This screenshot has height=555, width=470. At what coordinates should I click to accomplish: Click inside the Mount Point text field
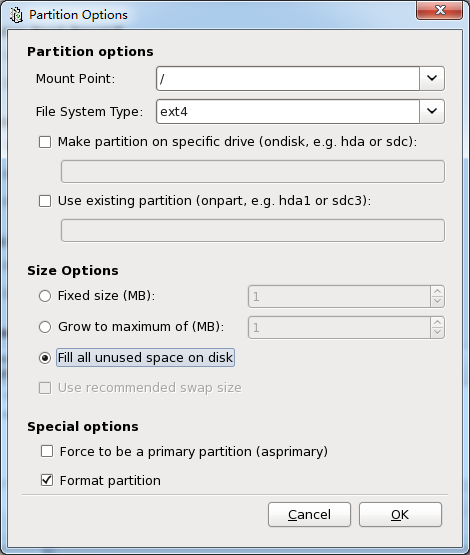[288, 78]
